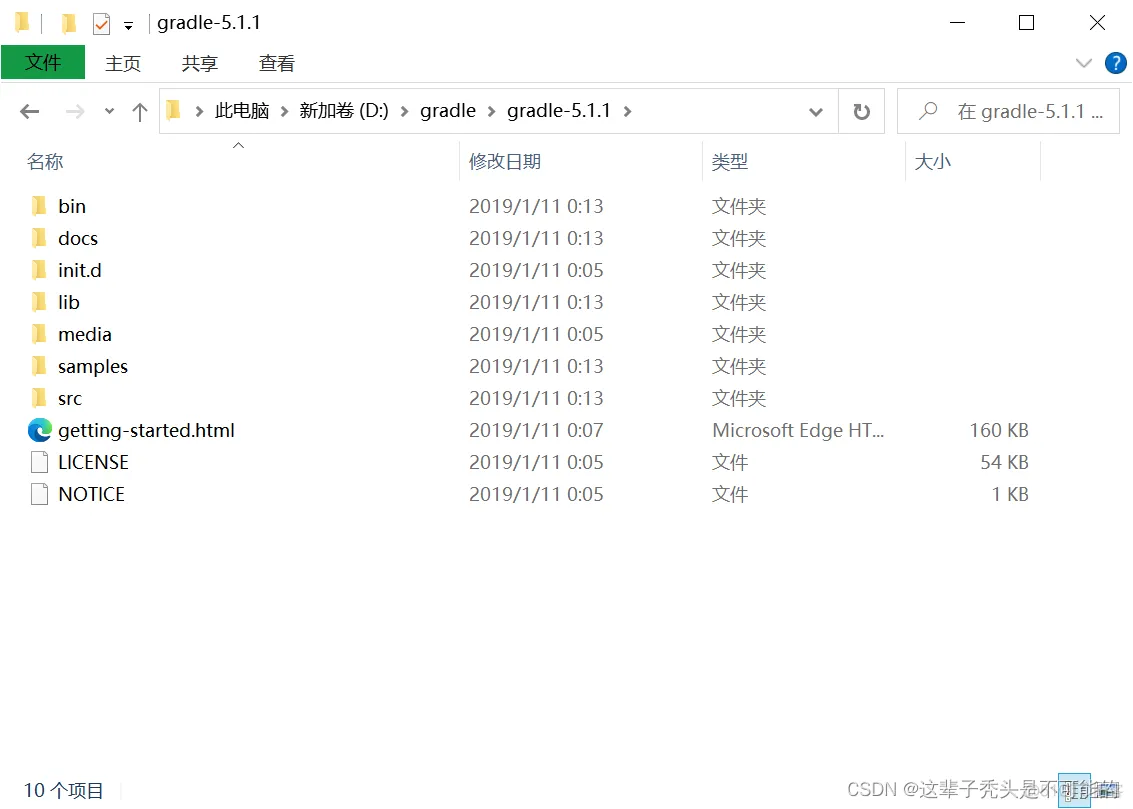This screenshot has width=1133, height=809.
Task: Click the media folder icon
Action: (39, 334)
